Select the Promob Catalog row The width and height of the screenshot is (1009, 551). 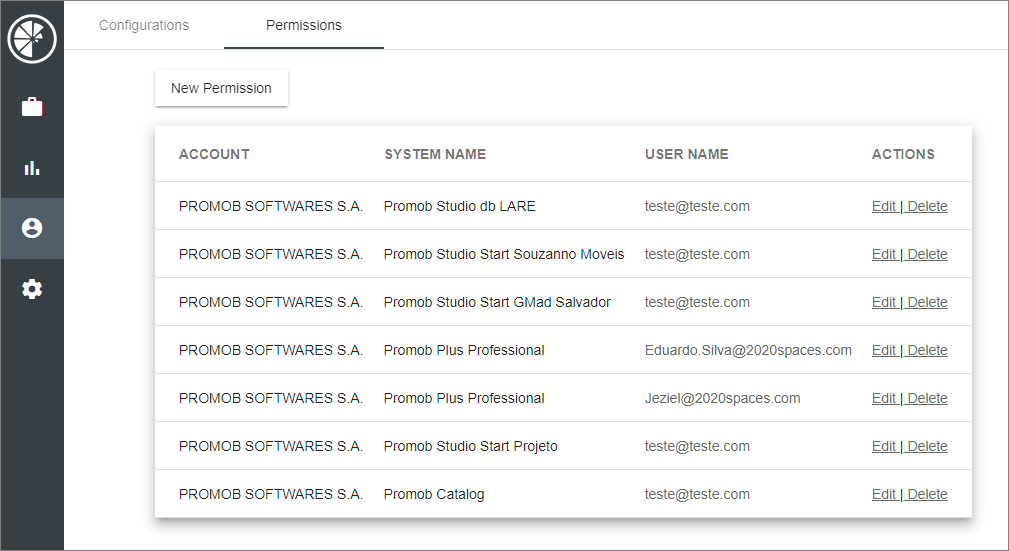click(563, 494)
